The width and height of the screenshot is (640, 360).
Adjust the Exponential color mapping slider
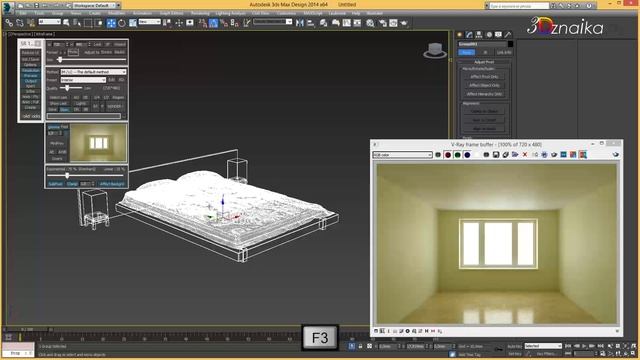pyautogui.click(x=67, y=176)
